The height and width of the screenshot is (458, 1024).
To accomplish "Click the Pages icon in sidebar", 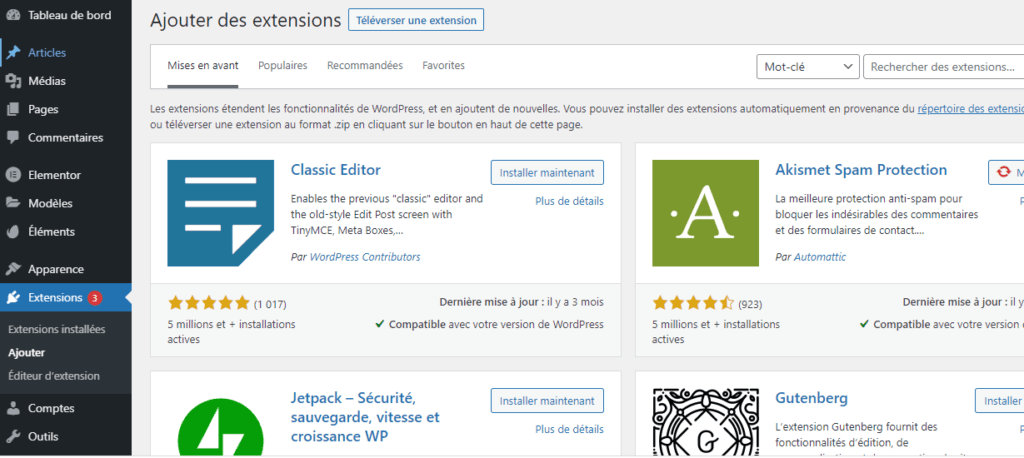I will 13,110.
